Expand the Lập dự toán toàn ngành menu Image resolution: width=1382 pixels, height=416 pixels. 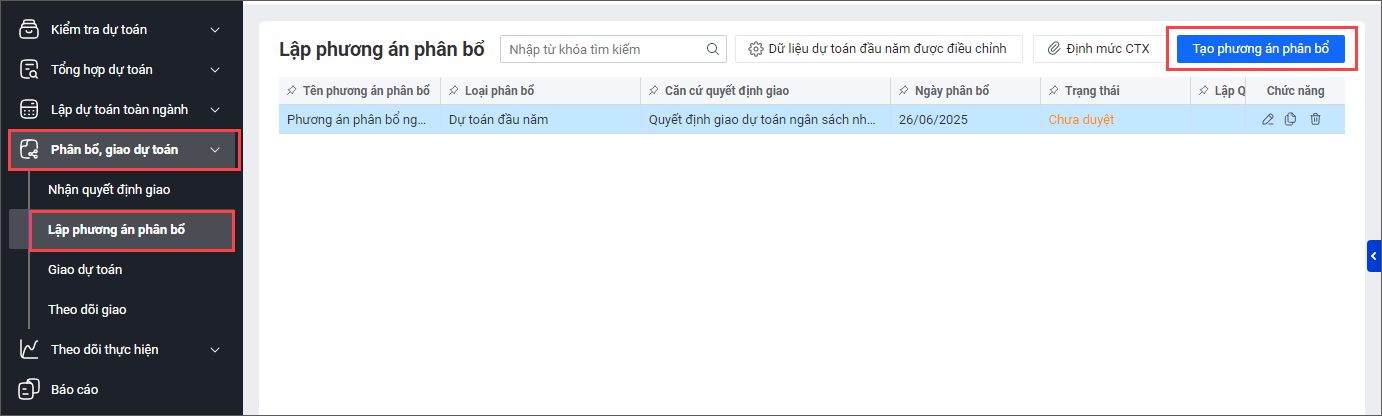215,109
